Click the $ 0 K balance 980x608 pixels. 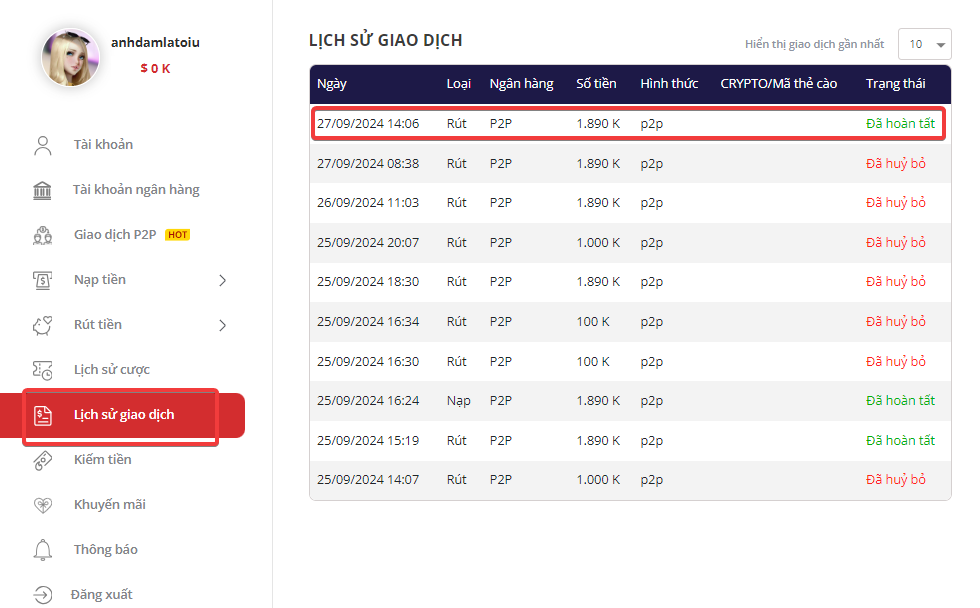click(x=155, y=69)
